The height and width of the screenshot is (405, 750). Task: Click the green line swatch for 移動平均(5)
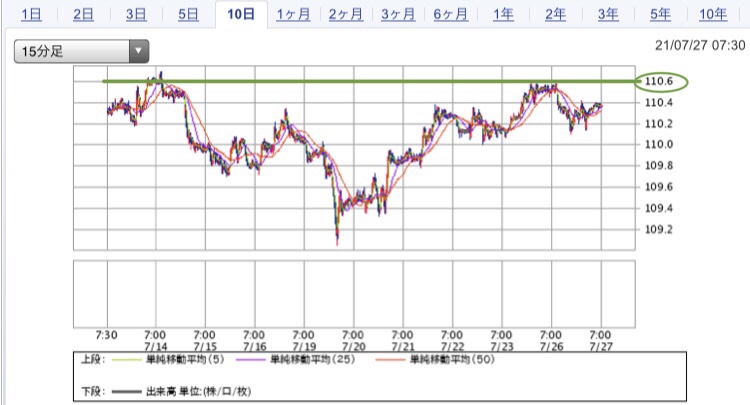click(x=126, y=360)
